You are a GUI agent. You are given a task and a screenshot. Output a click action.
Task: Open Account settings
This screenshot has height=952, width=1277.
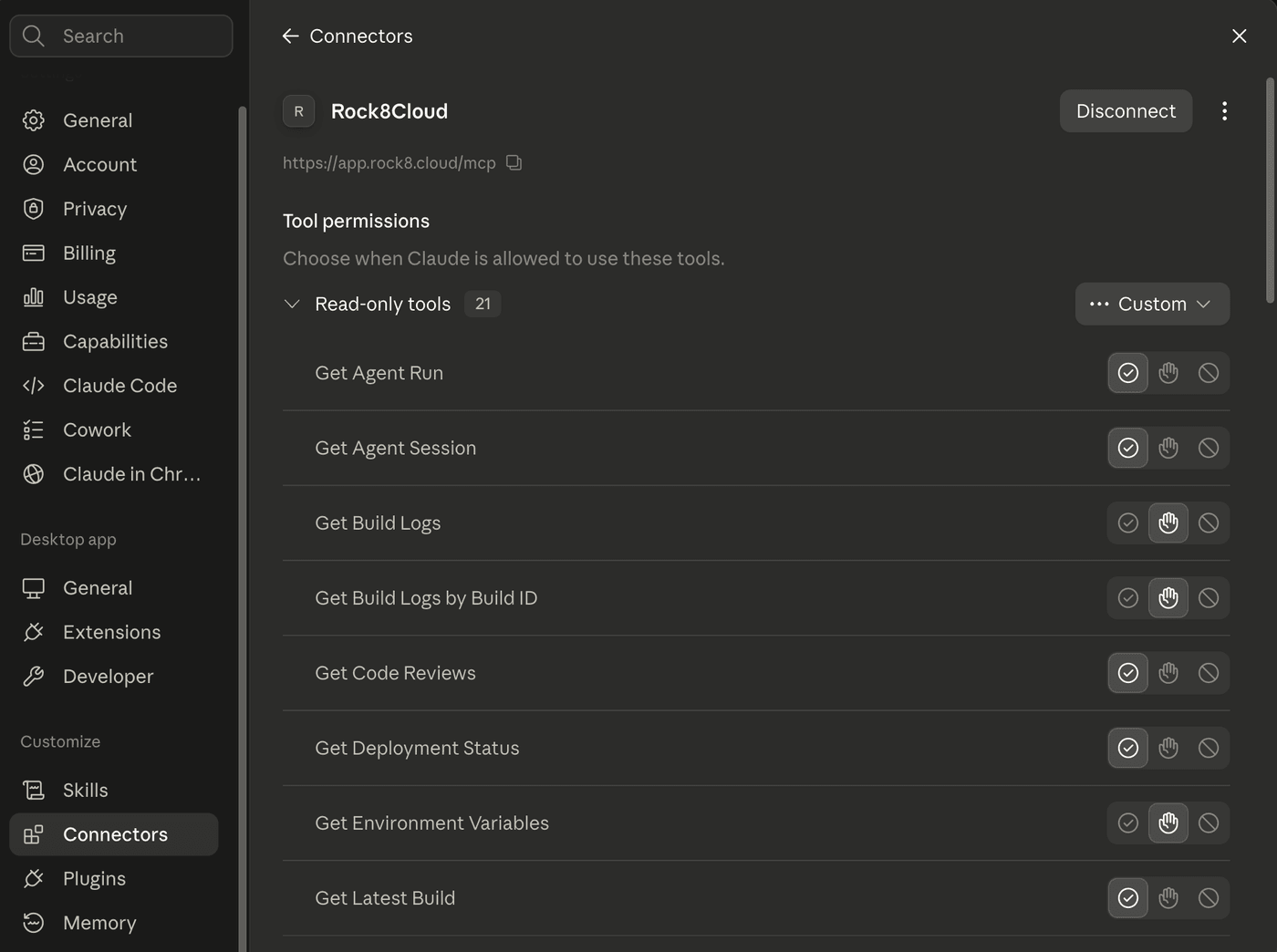click(x=114, y=164)
